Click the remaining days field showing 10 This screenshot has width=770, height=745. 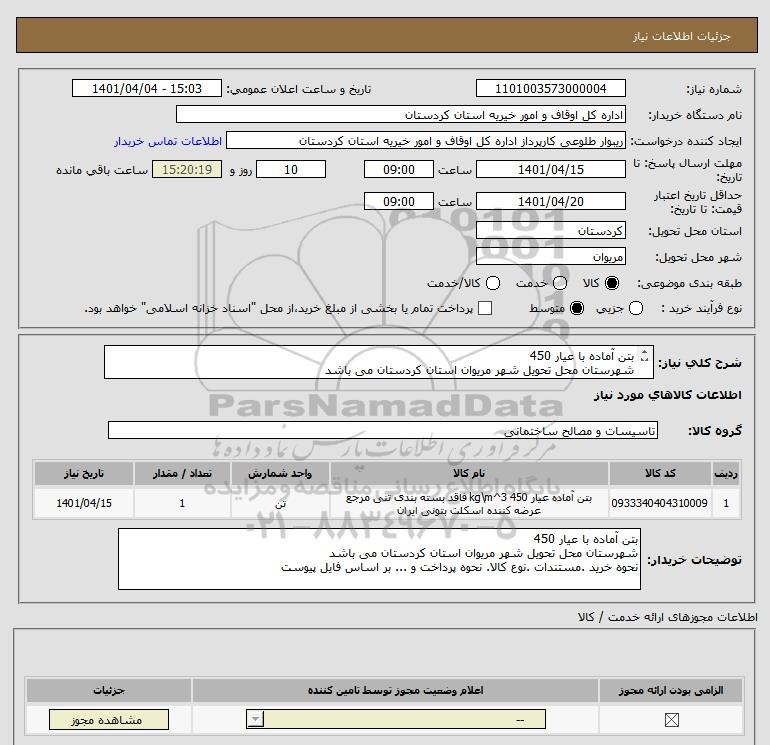point(291,169)
